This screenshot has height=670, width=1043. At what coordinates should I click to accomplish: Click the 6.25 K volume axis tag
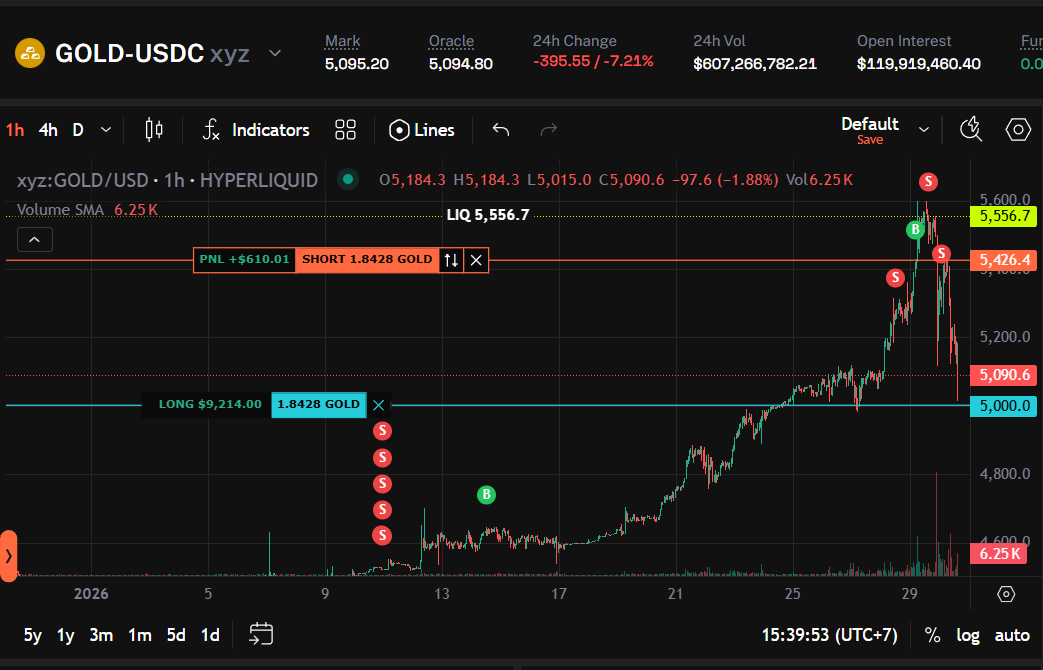pyautogui.click(x=998, y=553)
